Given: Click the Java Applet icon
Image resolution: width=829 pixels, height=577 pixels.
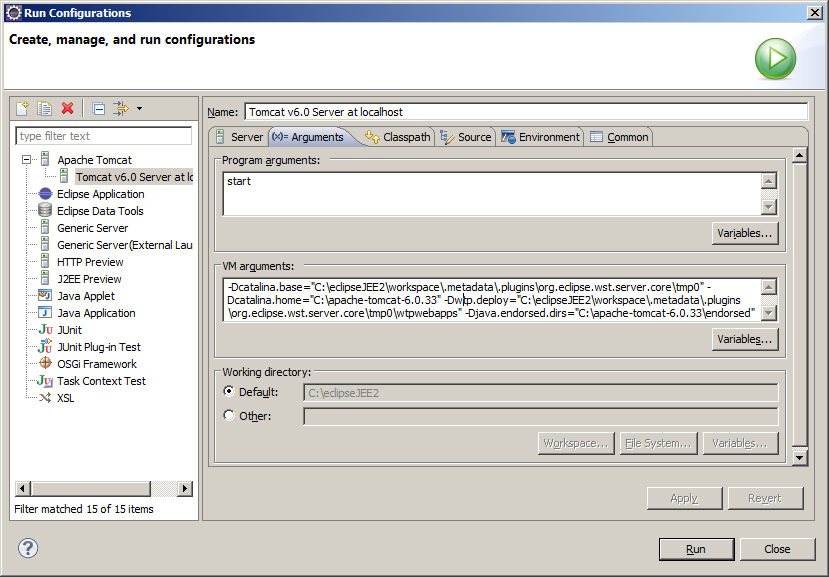Looking at the screenshot, I should [x=45, y=296].
